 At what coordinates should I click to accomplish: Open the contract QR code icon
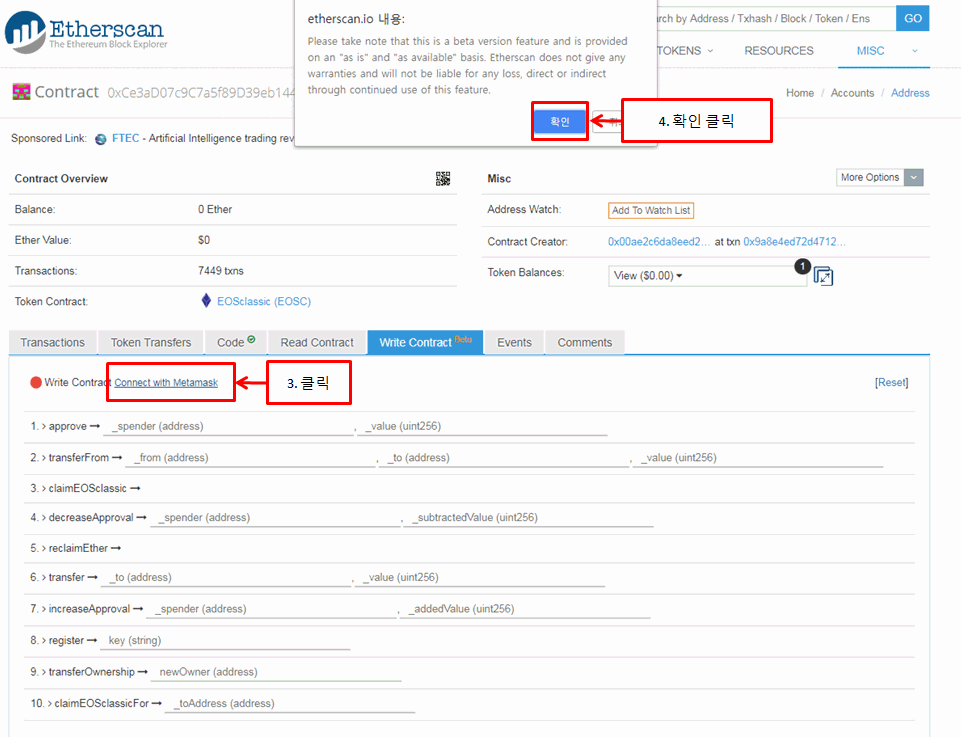[443, 178]
